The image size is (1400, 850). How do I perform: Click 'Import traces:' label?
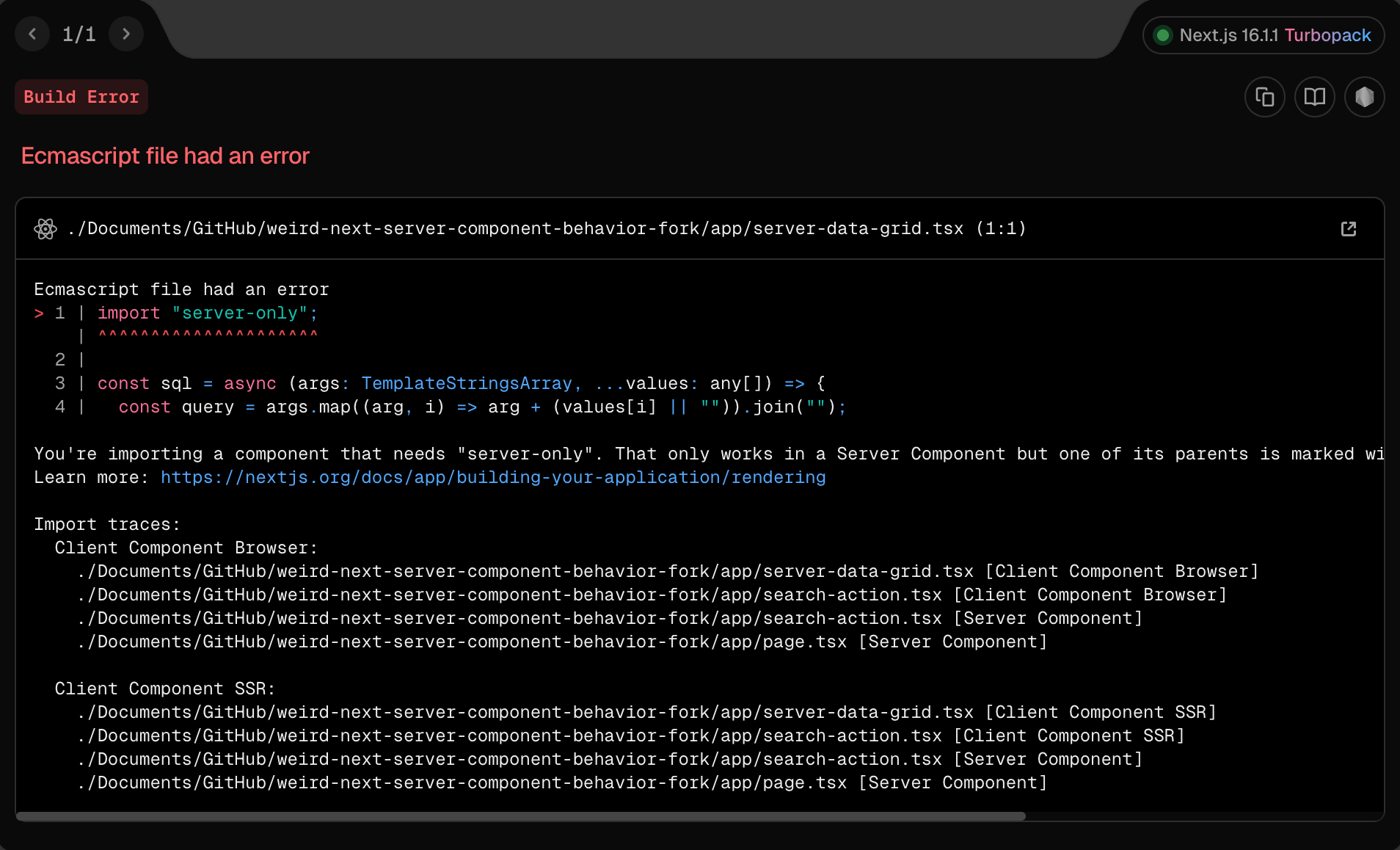pos(107,524)
